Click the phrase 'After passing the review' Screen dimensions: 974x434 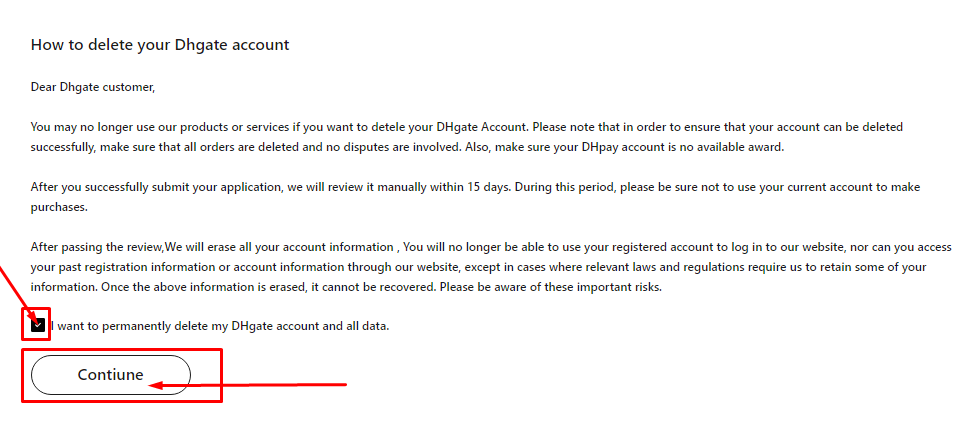pos(96,247)
